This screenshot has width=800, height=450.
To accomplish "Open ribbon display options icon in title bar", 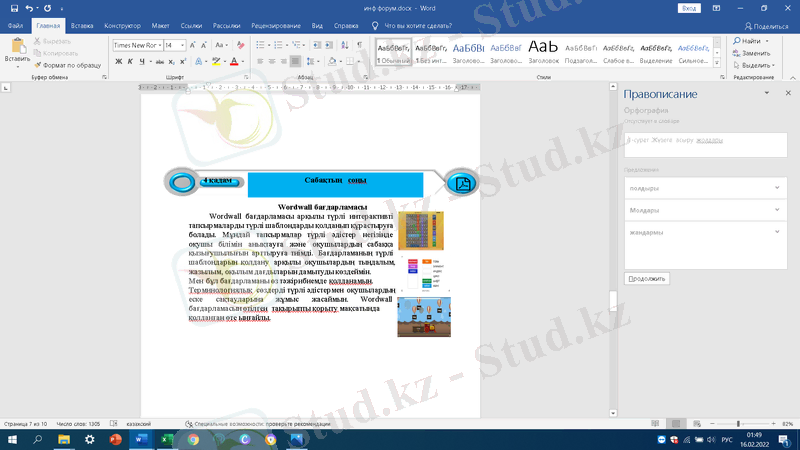I will click(716, 8).
